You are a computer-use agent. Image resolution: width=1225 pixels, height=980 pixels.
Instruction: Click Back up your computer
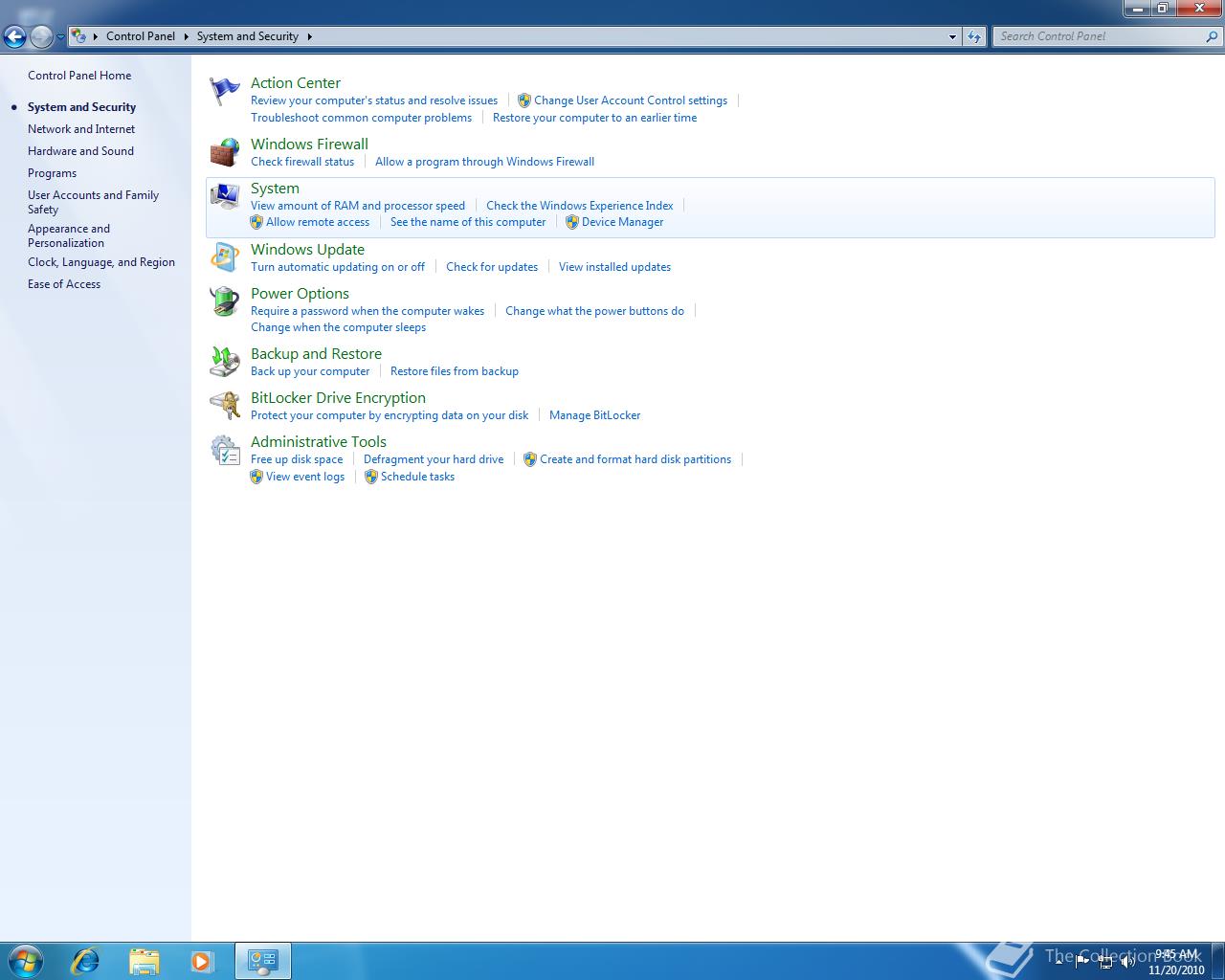click(310, 371)
